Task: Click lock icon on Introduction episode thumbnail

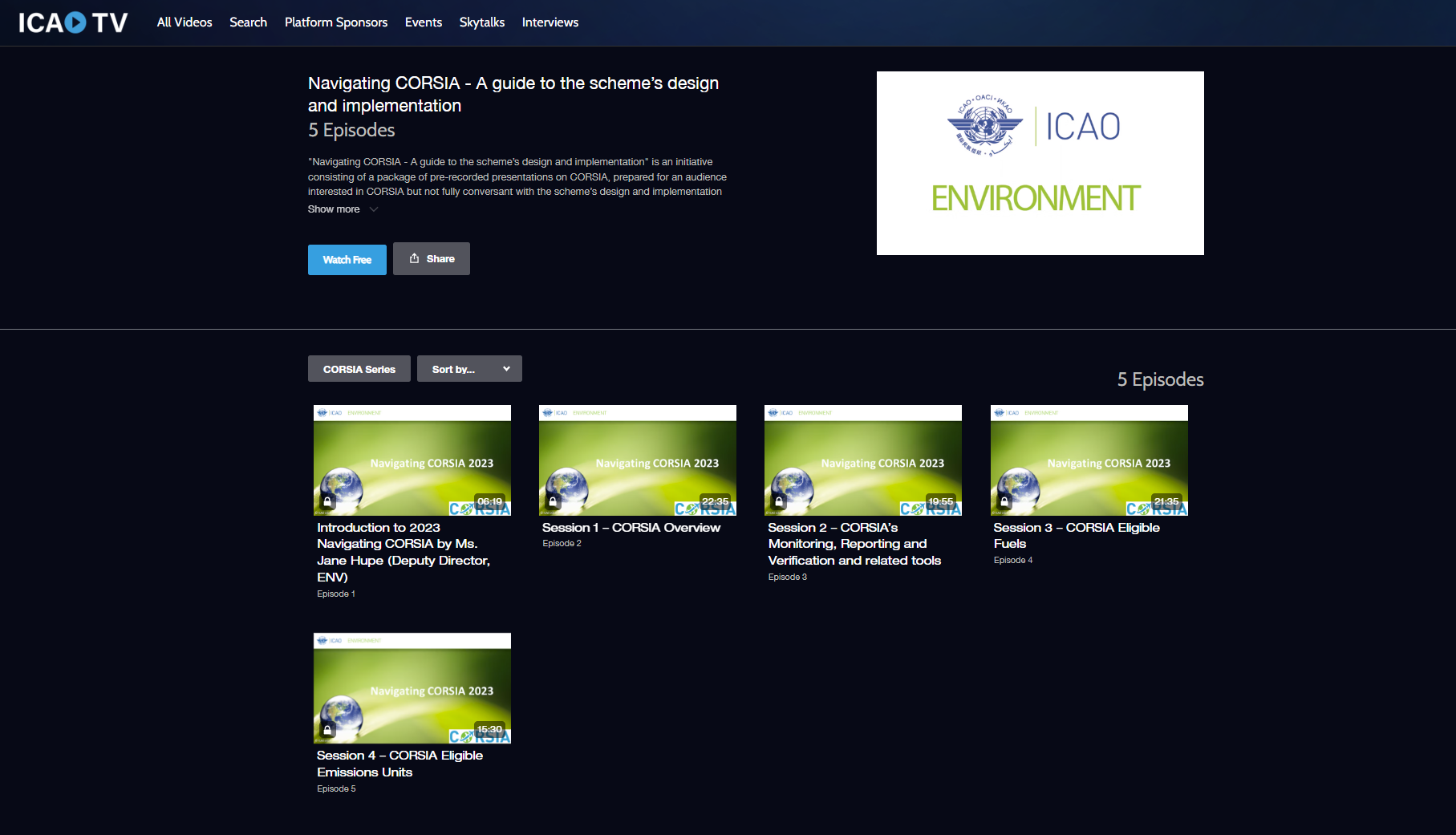Action: (x=327, y=501)
